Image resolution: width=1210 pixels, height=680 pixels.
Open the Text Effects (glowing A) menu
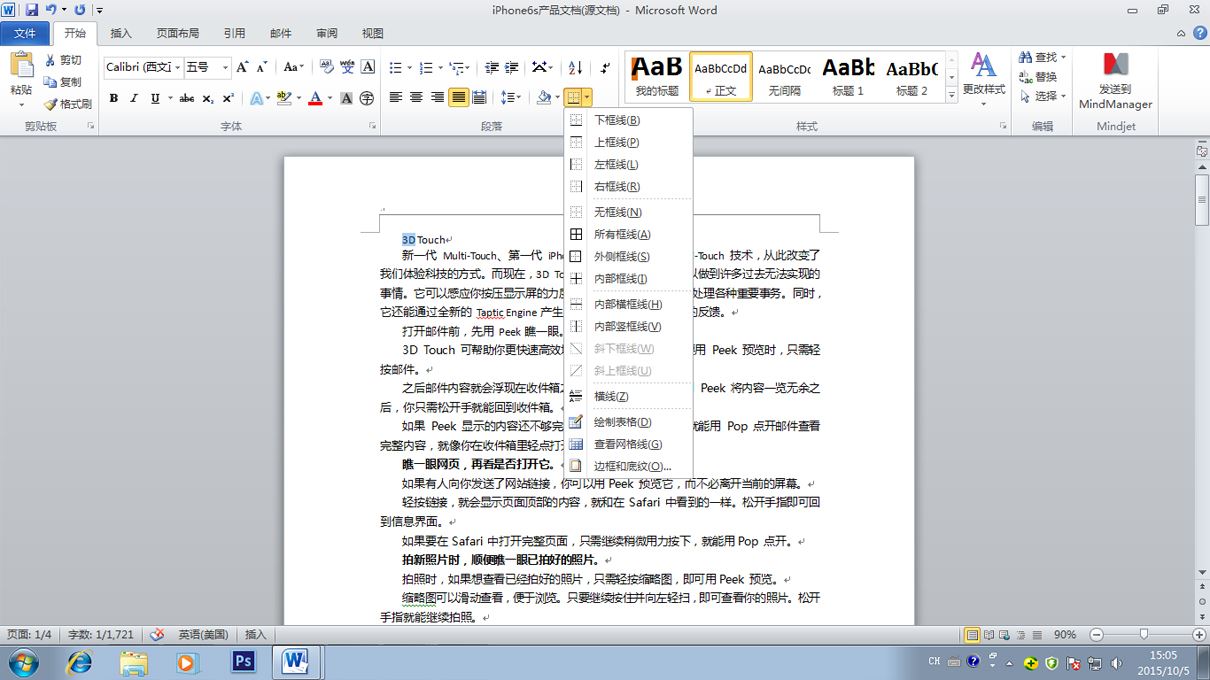click(258, 98)
